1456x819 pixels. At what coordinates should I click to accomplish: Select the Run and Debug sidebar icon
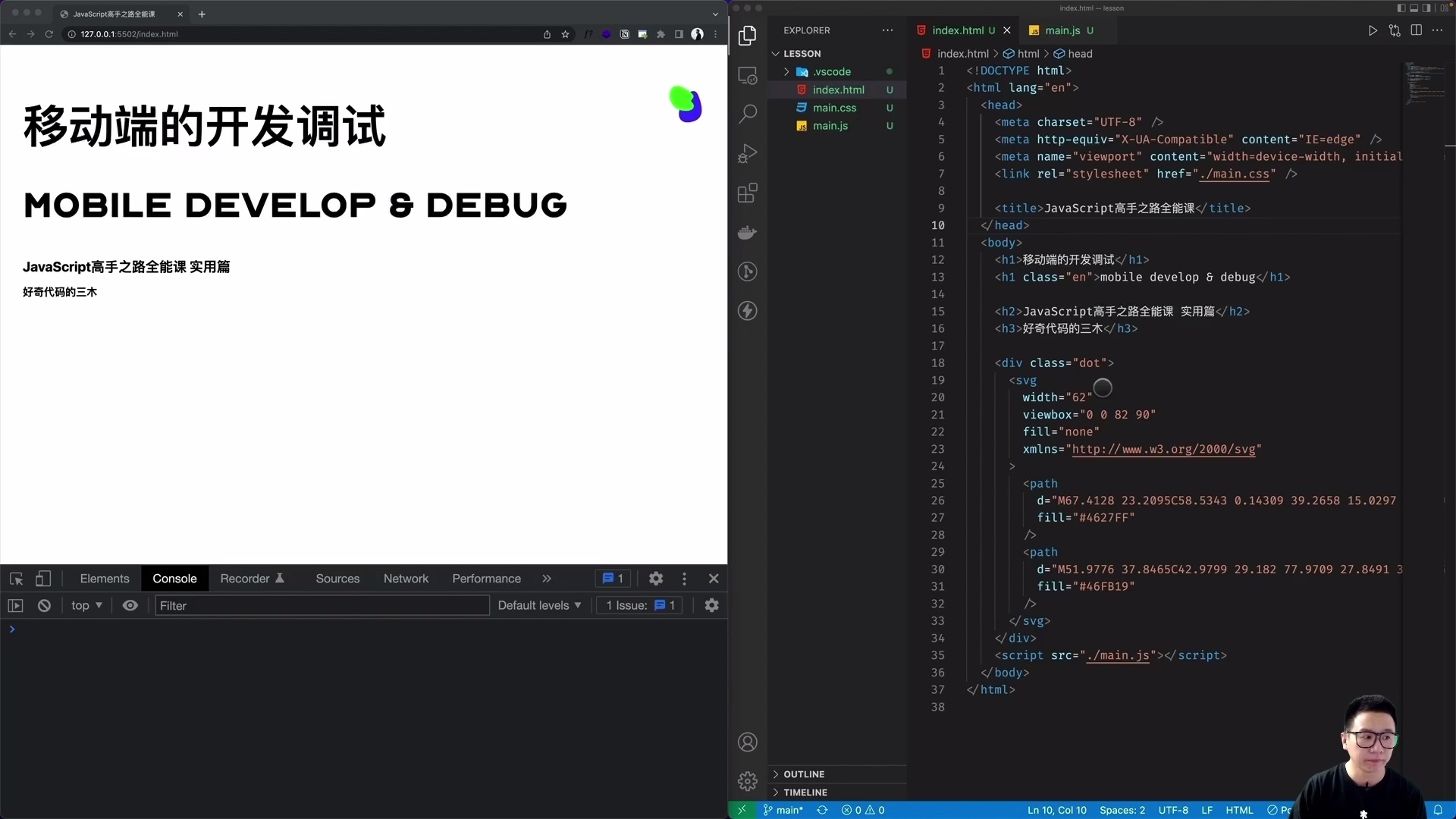tap(748, 153)
